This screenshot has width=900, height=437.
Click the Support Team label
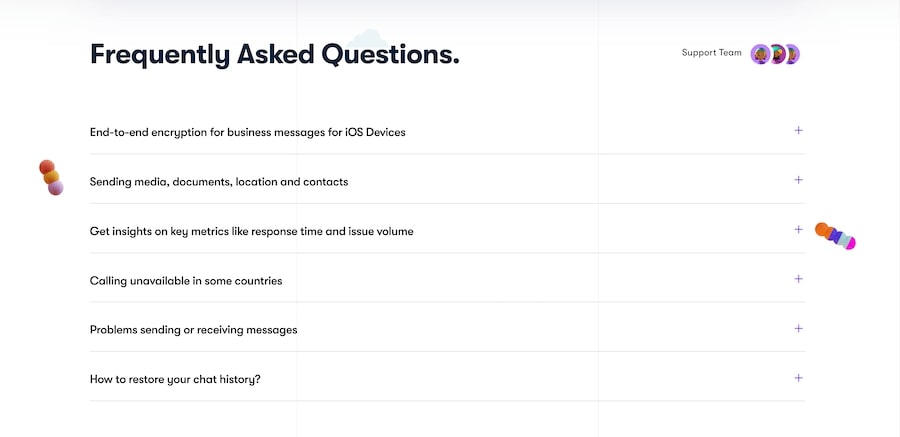[712, 53]
